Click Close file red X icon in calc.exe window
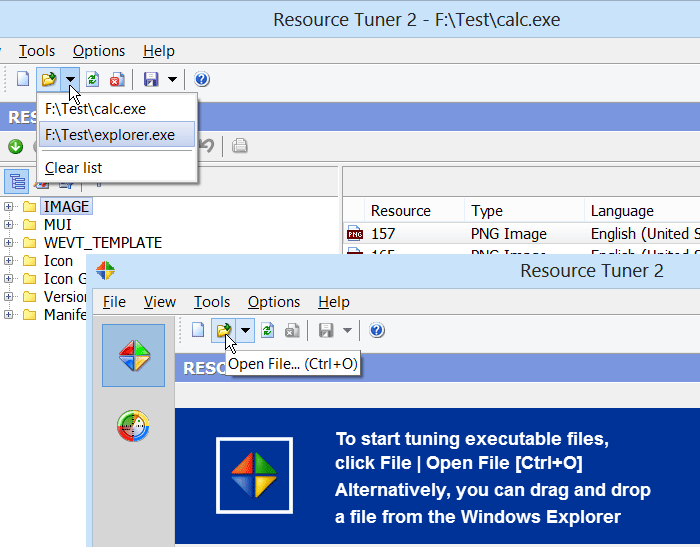The width and height of the screenshot is (700, 547). click(x=117, y=79)
